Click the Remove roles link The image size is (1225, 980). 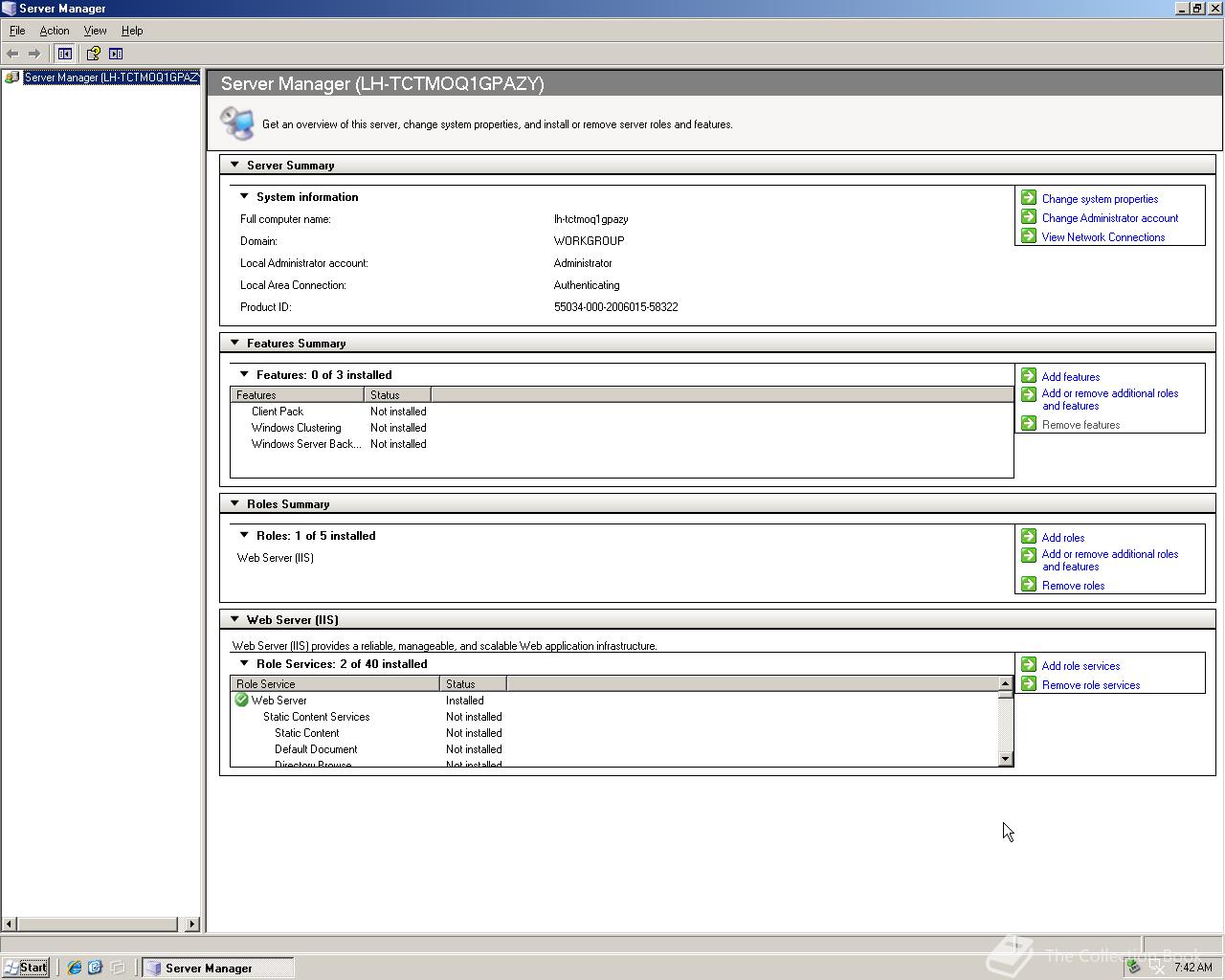1073,586
